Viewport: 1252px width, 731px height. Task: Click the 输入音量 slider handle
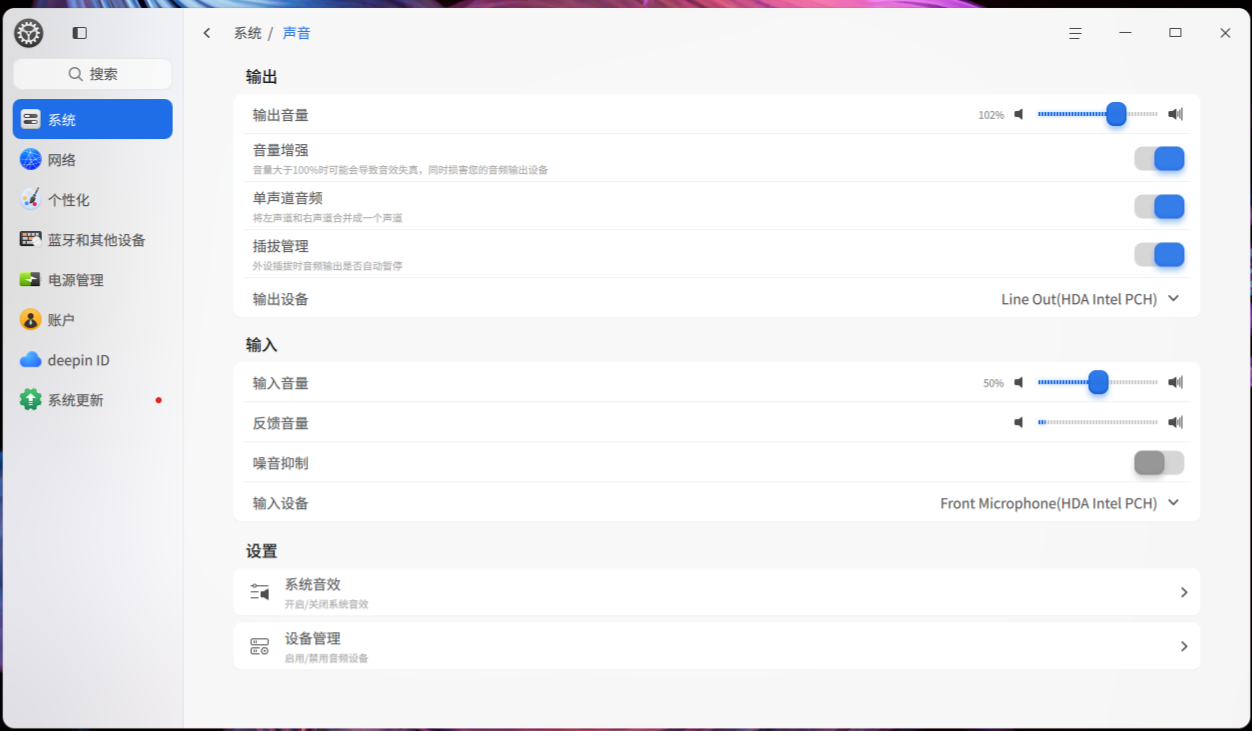[x=1098, y=382]
